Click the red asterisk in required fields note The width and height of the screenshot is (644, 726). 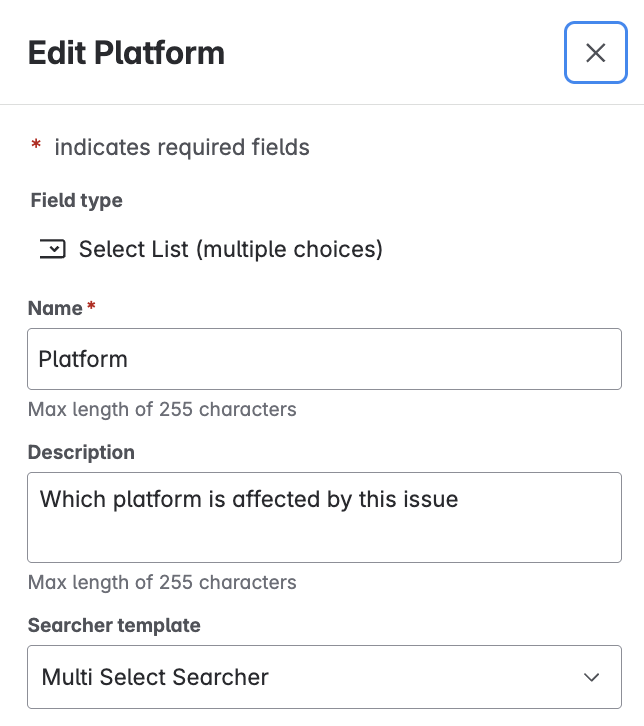click(36, 148)
